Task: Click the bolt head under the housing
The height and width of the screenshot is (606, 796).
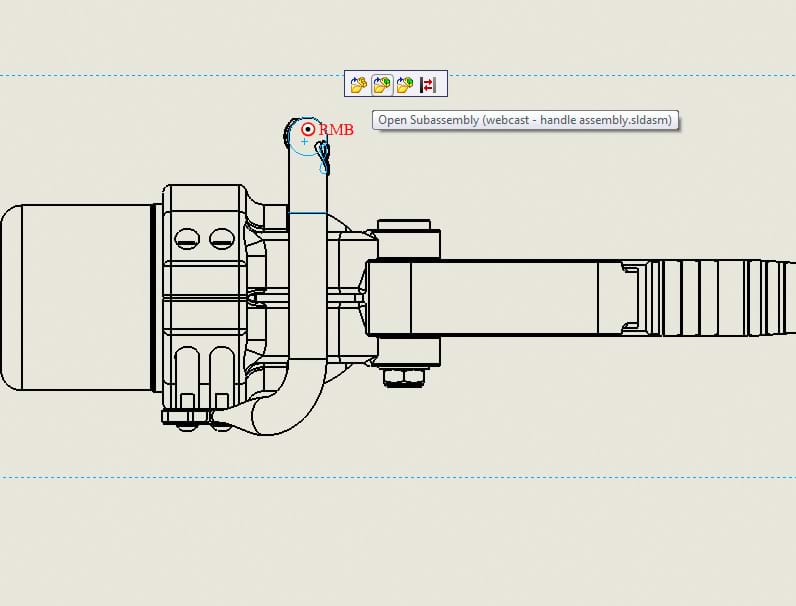Action: click(187, 416)
